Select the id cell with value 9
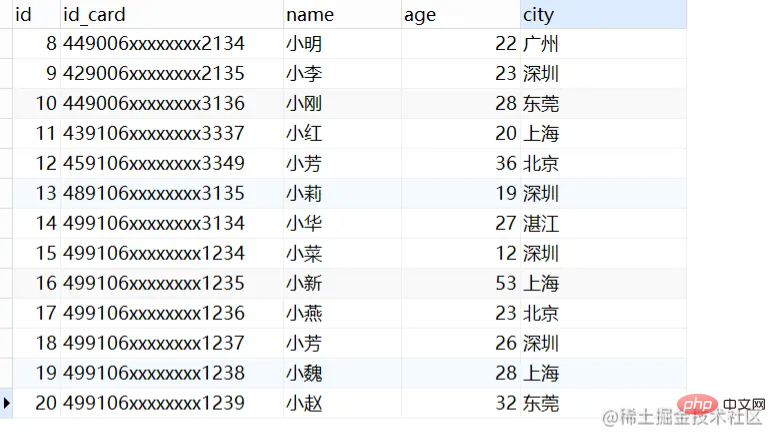Viewport: 776px width, 437px height. point(36,74)
